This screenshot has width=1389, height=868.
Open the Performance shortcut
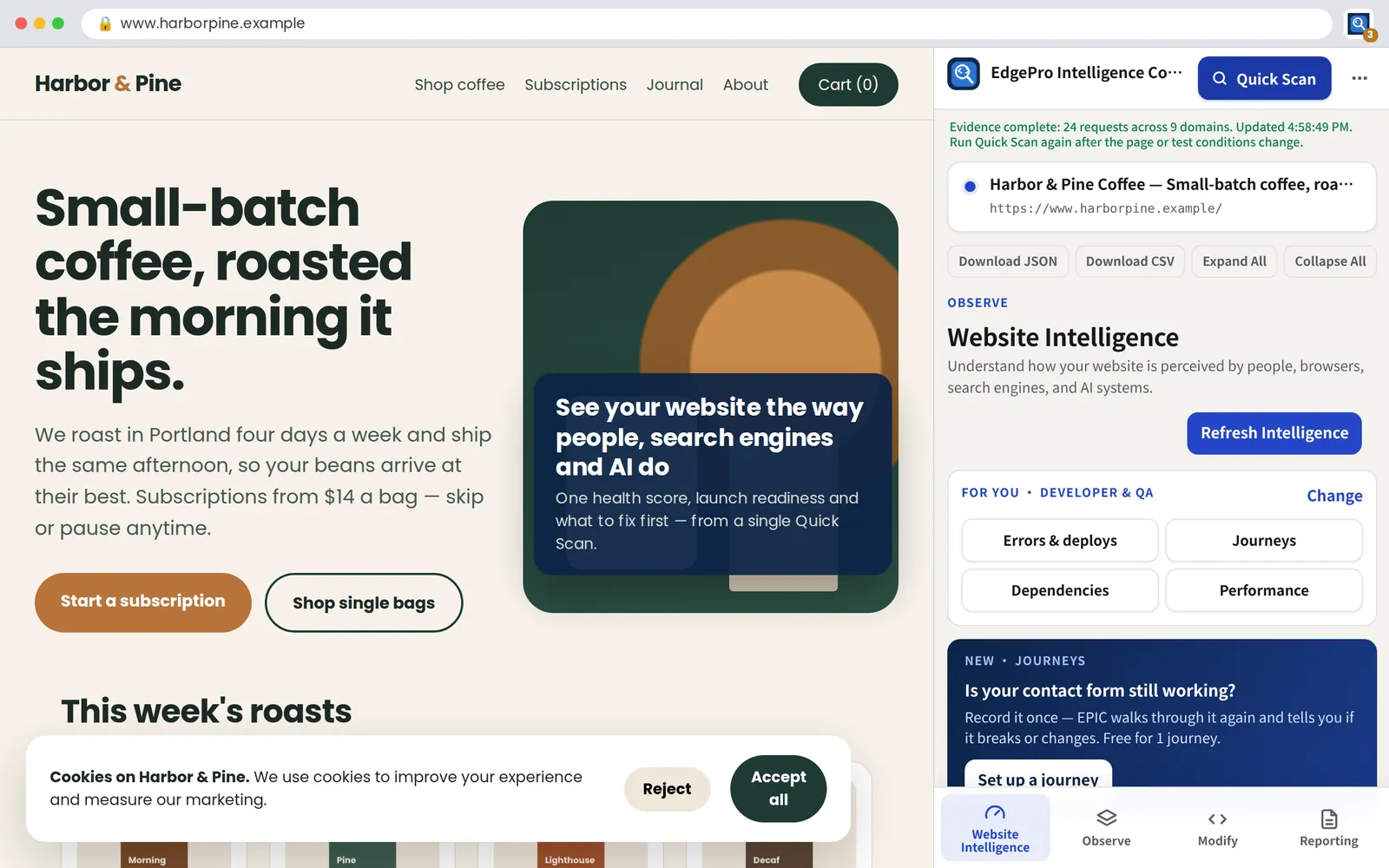point(1263,590)
